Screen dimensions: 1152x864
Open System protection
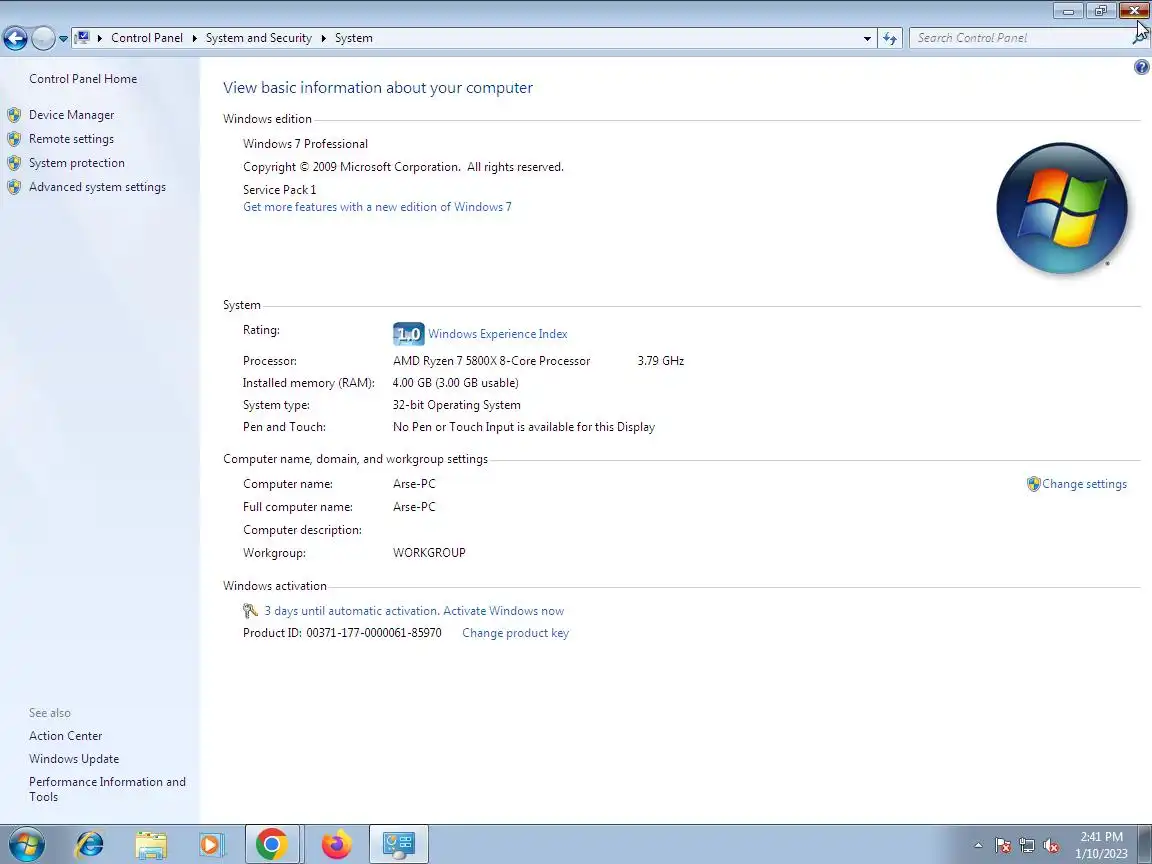point(76,163)
